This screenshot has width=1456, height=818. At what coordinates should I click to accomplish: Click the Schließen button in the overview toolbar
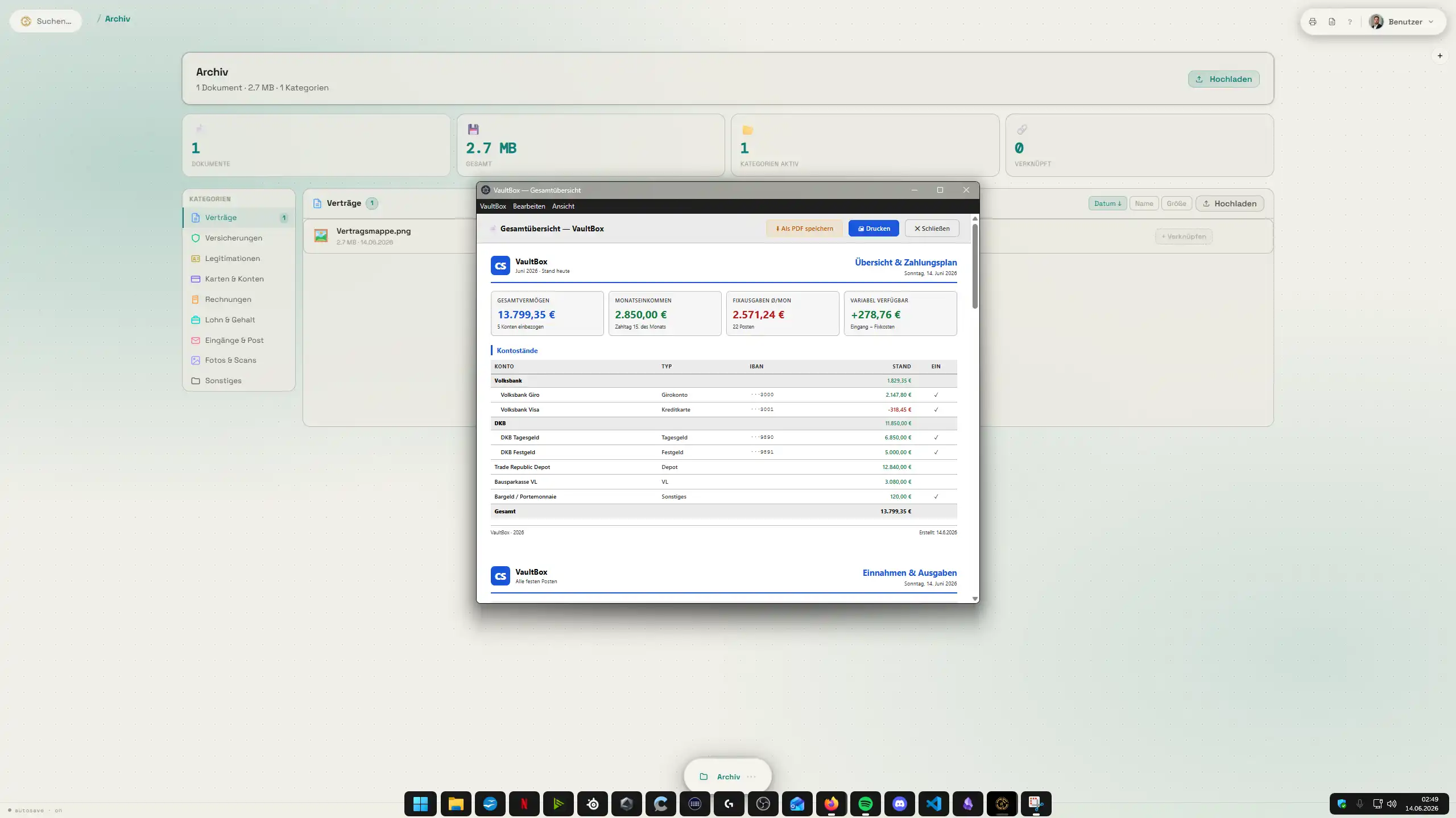click(x=932, y=229)
